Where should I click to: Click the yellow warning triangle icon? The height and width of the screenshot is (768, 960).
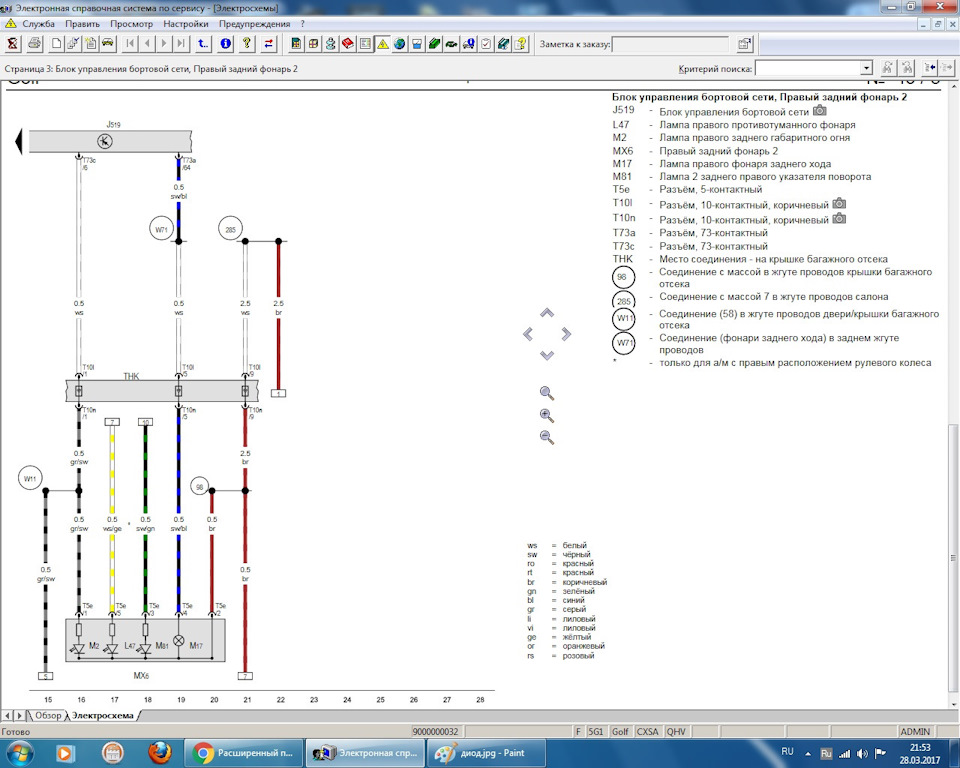click(x=383, y=43)
